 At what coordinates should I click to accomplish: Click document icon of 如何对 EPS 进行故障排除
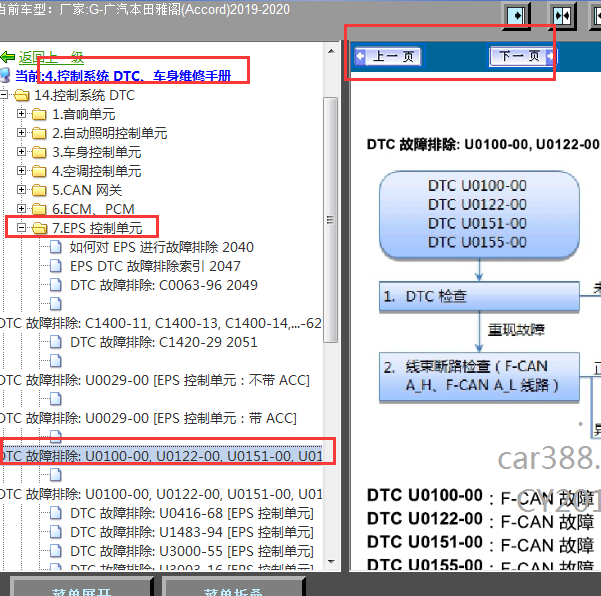tap(56, 247)
